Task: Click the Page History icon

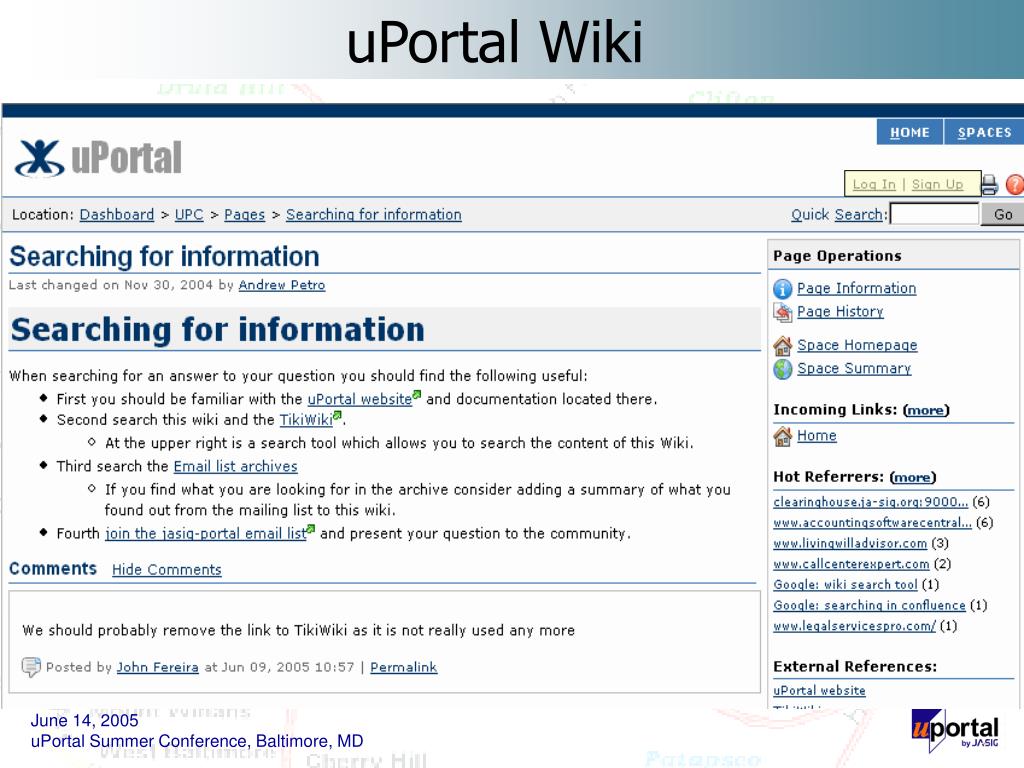Action: pyautogui.click(x=782, y=312)
